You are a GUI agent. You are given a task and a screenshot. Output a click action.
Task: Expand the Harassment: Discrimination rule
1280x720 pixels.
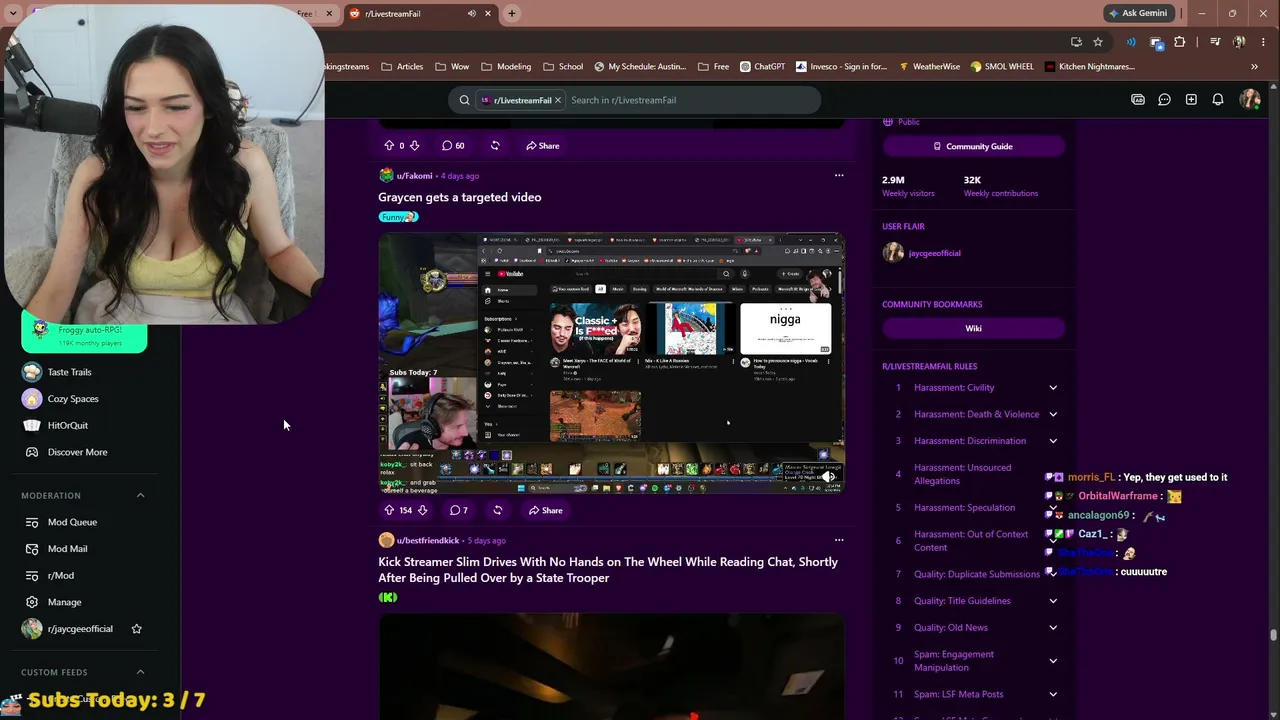point(1053,441)
